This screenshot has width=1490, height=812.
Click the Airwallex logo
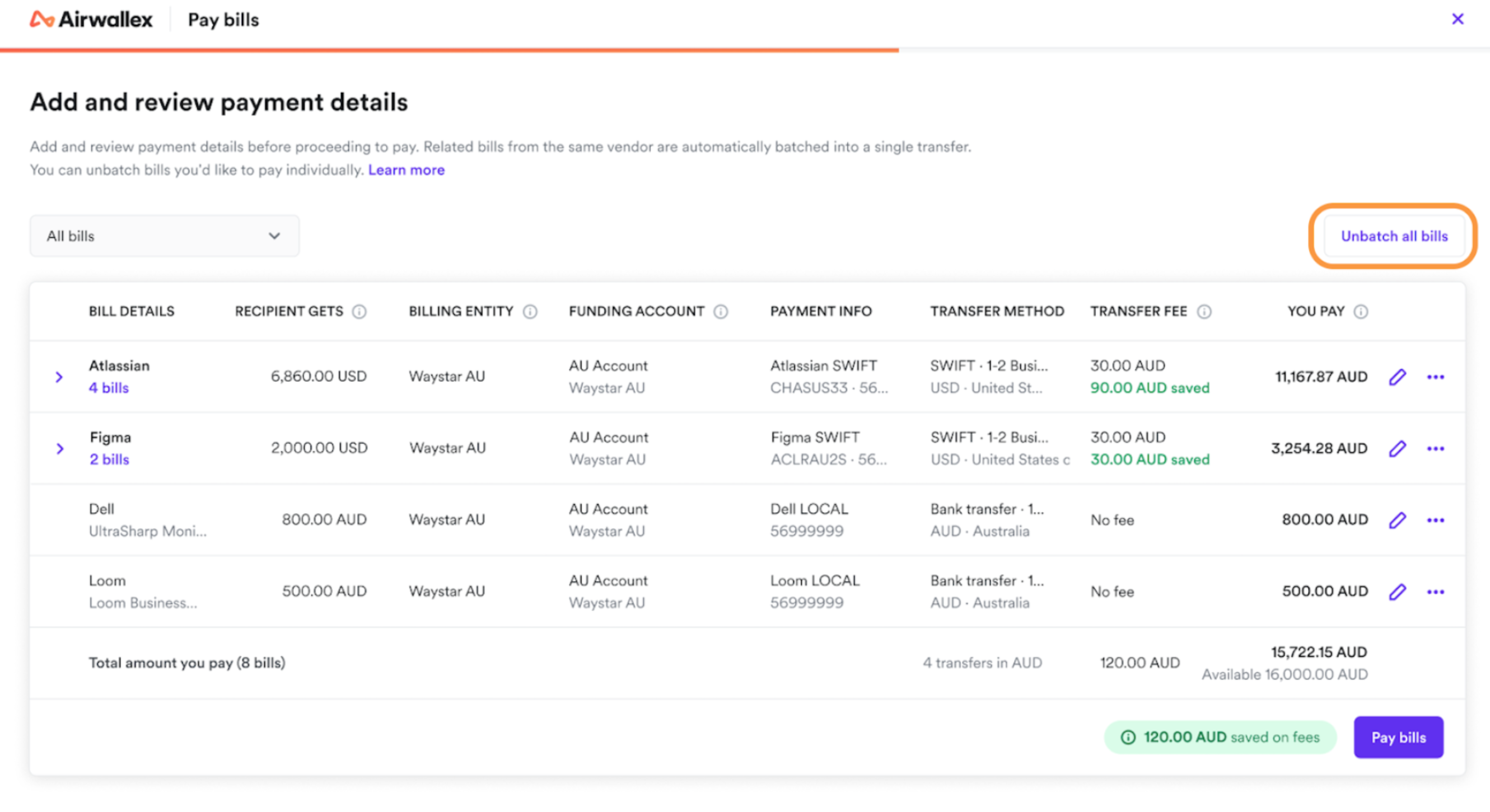[91, 20]
